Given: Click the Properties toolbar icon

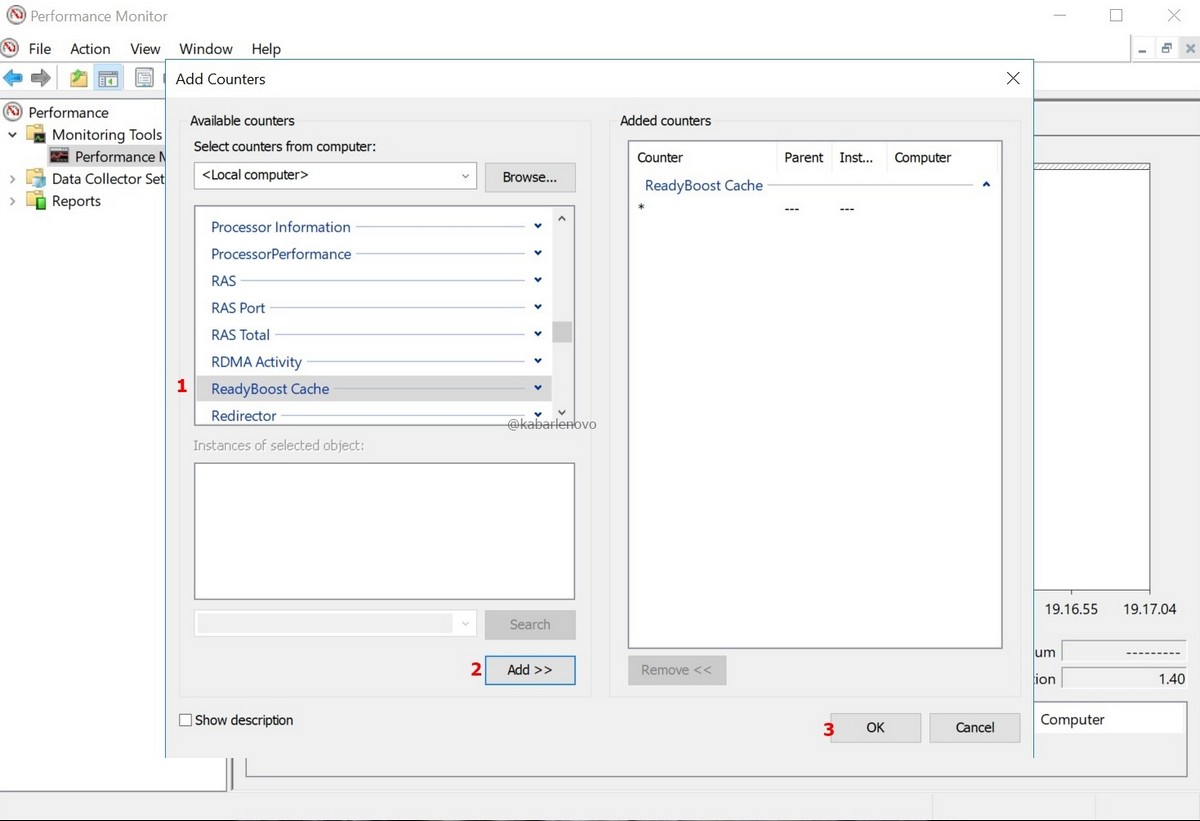Looking at the screenshot, I should pos(144,78).
